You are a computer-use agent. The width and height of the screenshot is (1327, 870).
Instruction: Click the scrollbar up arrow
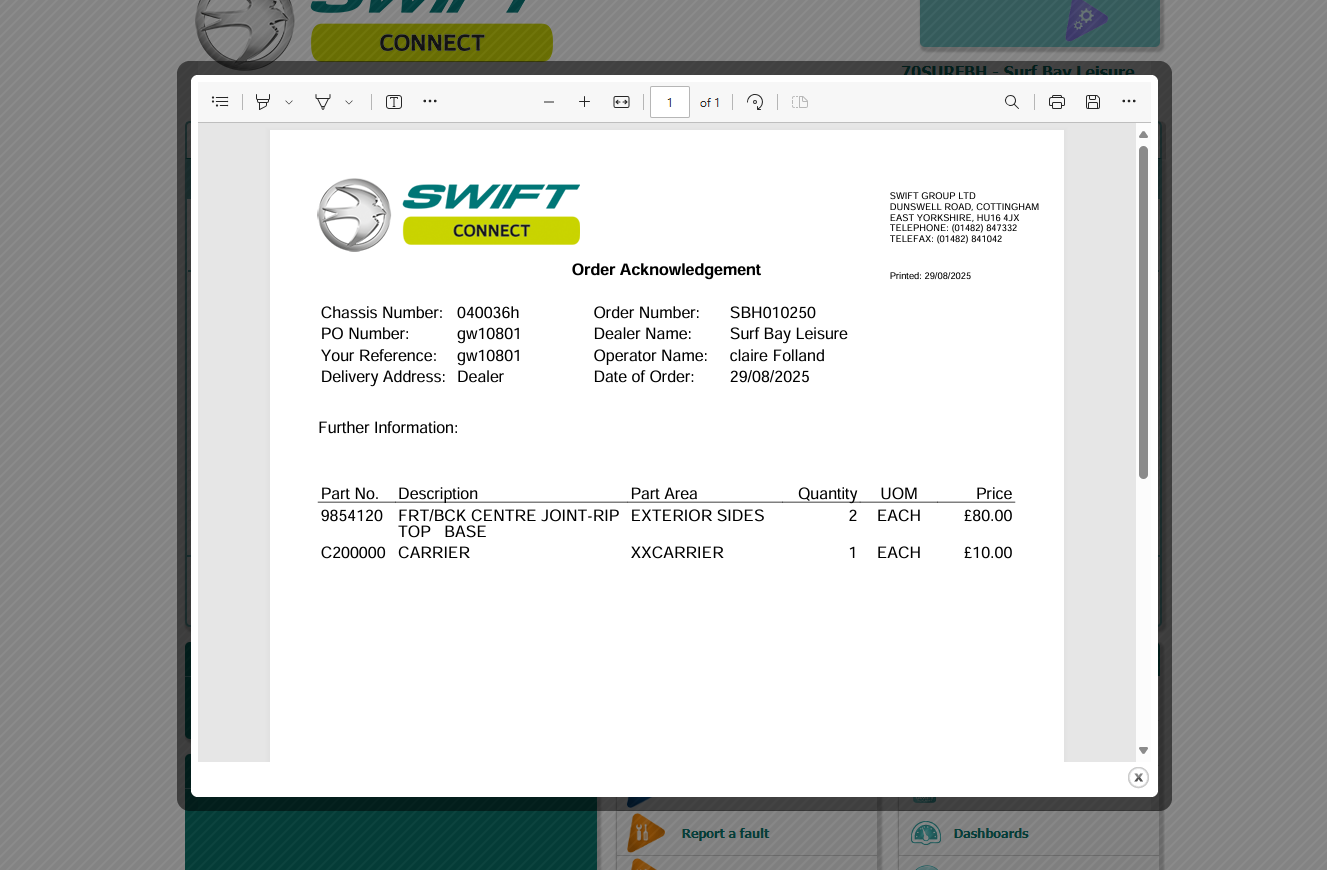tap(1143, 134)
